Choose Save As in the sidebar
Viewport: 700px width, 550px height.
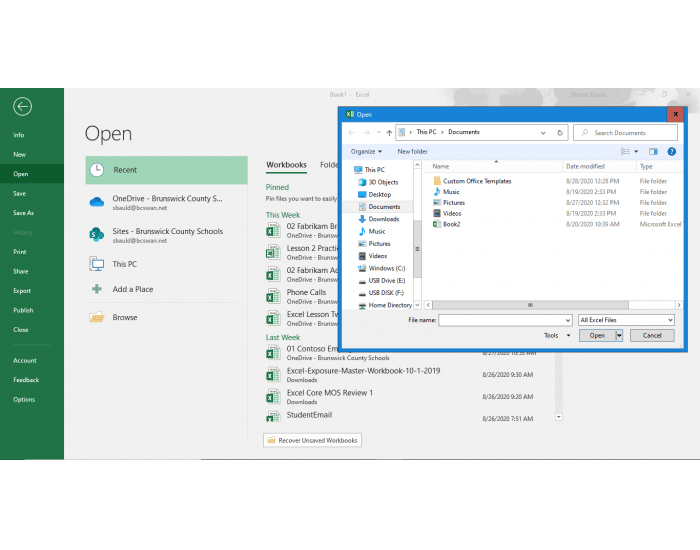pyautogui.click(x=24, y=213)
